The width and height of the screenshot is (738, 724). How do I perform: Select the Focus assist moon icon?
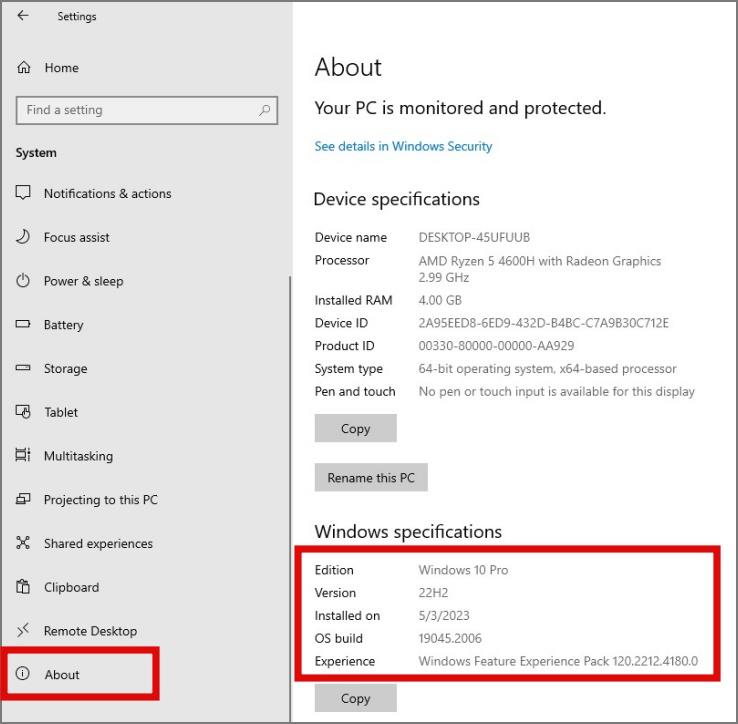click(23, 237)
